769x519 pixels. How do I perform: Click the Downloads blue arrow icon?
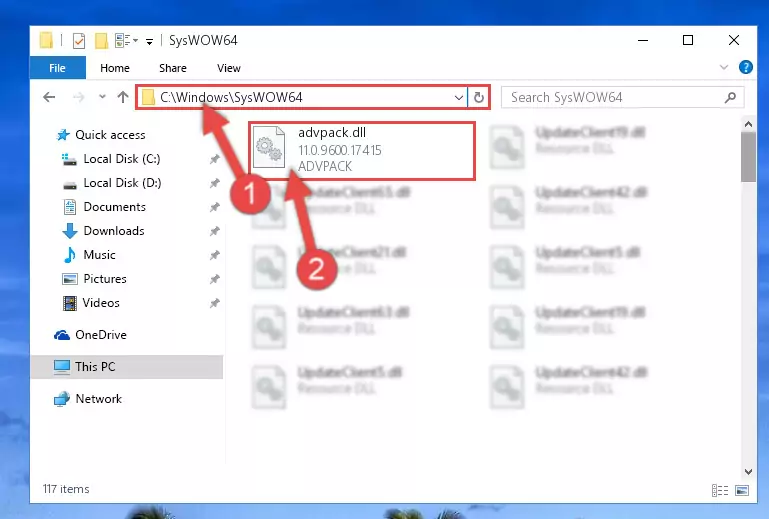coord(70,231)
